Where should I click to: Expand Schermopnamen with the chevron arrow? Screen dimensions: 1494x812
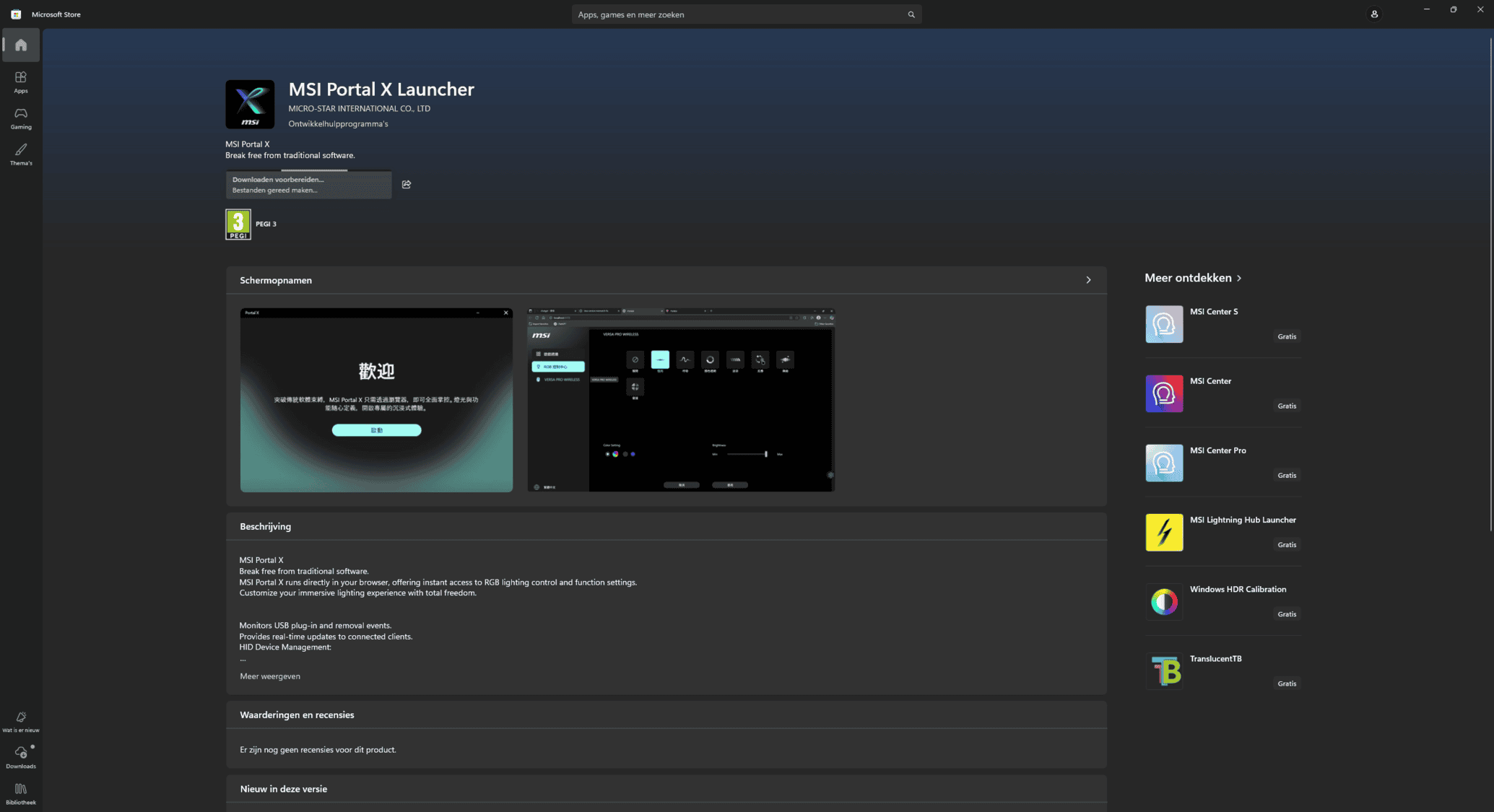1088,280
